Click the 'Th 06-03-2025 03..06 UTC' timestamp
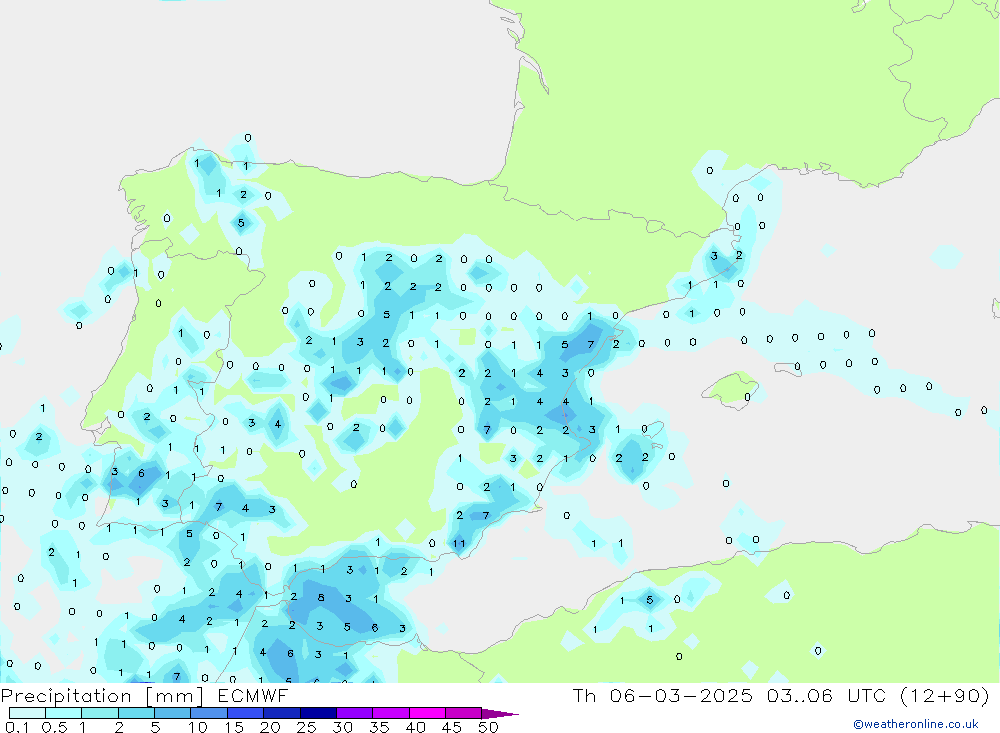Screen dimensions: 1000x733 click(x=731, y=695)
